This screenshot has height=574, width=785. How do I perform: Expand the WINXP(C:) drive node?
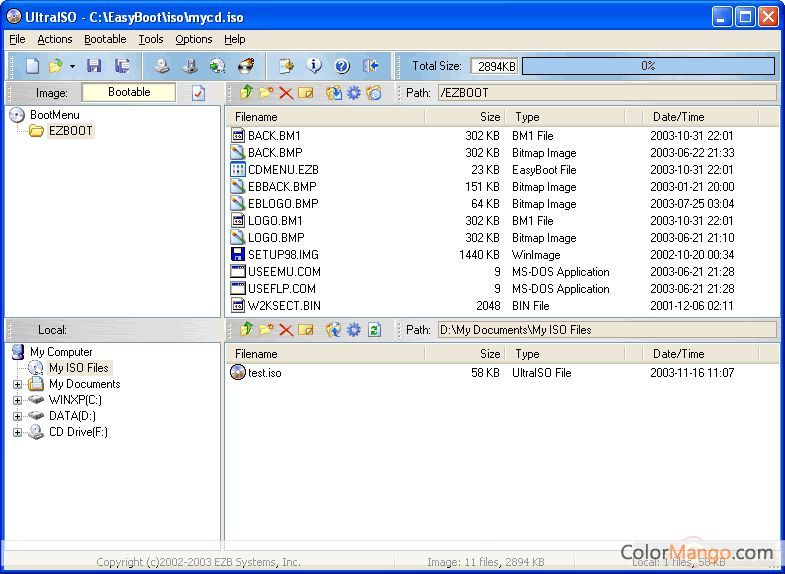click(x=17, y=400)
